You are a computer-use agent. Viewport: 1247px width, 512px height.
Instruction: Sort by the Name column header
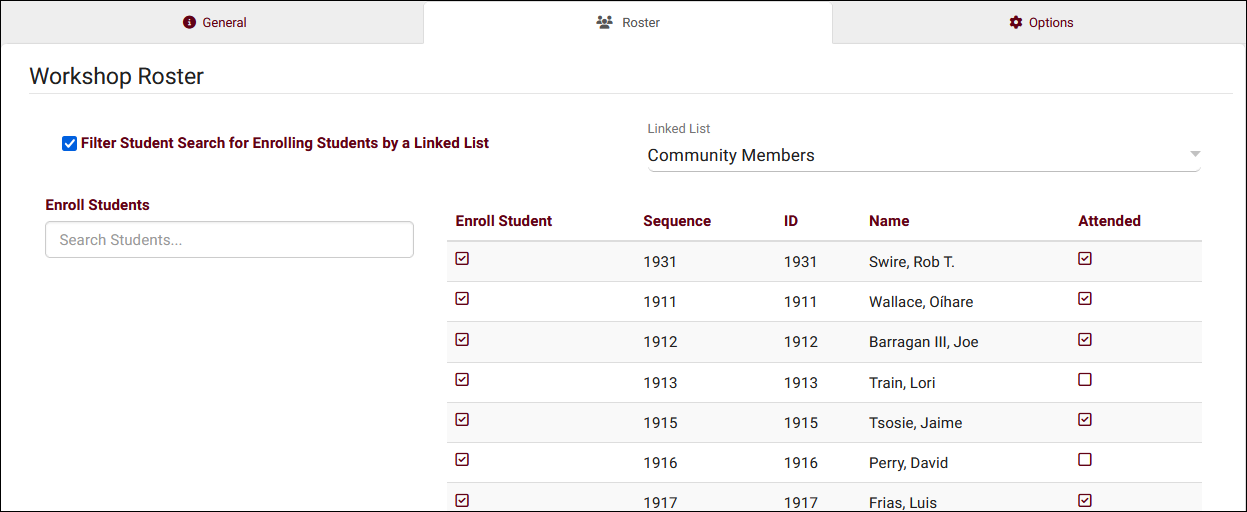889,221
